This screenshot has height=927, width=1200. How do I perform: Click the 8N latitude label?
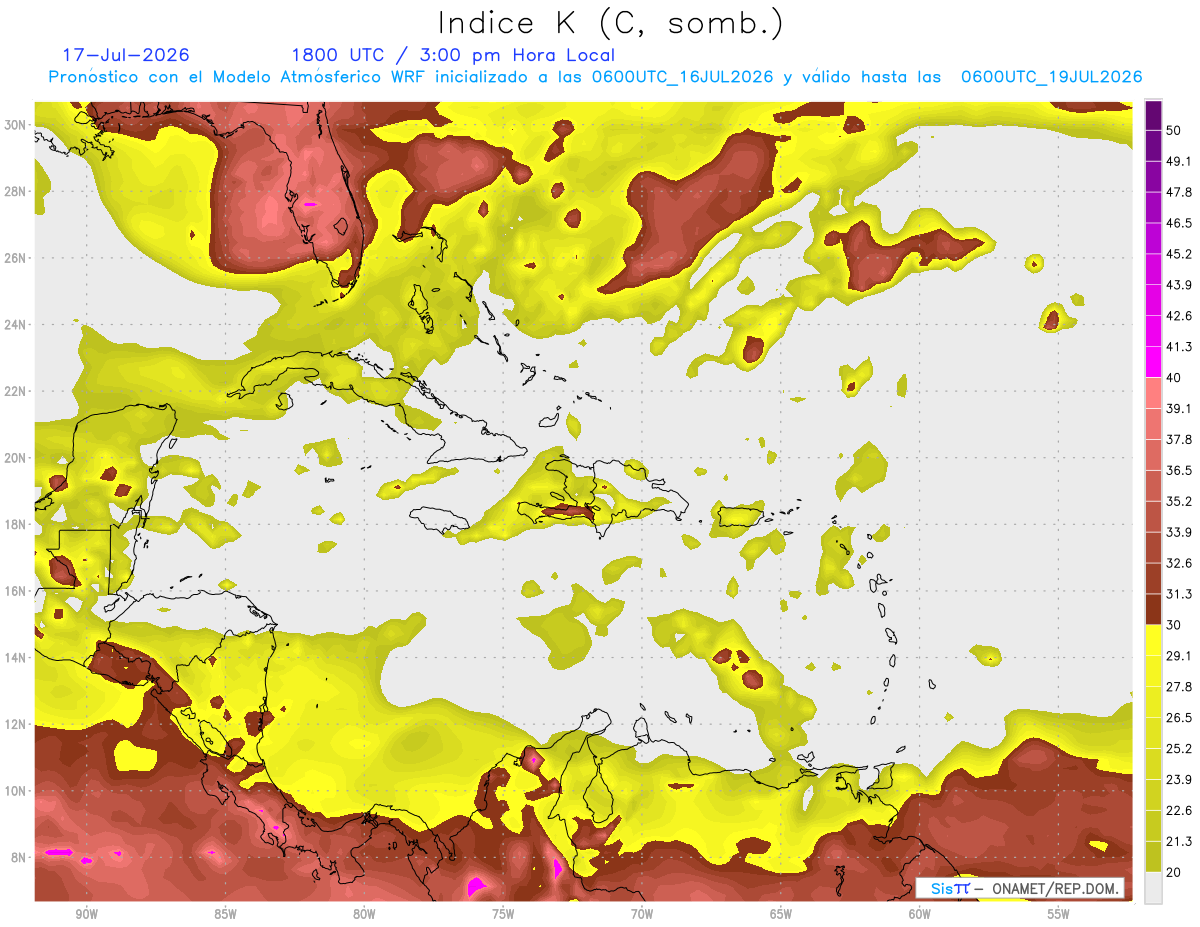pyautogui.click(x=19, y=857)
